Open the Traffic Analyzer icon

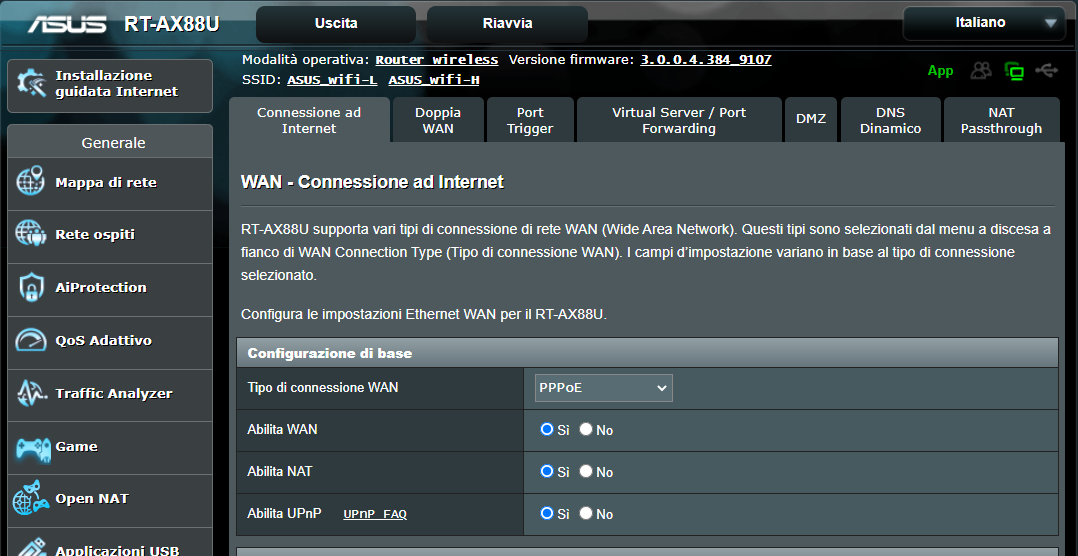(31, 393)
